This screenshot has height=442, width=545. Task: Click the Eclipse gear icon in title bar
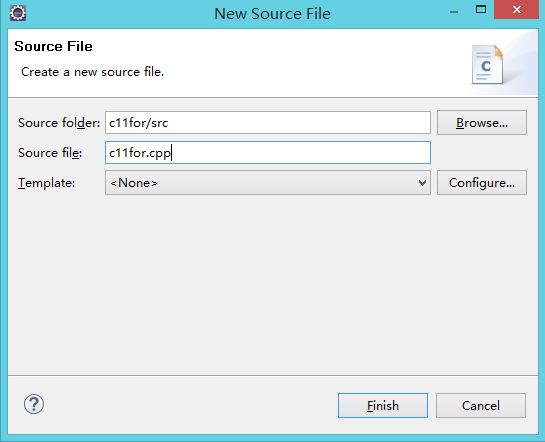[18, 13]
